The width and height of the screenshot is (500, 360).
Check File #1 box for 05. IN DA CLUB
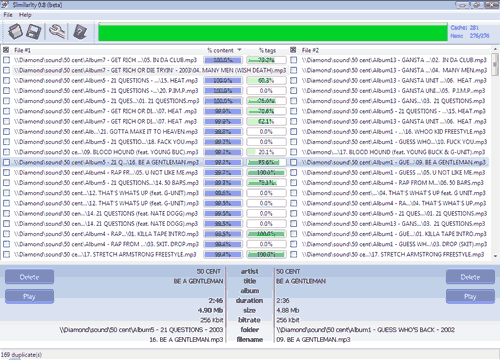[x=6, y=60]
